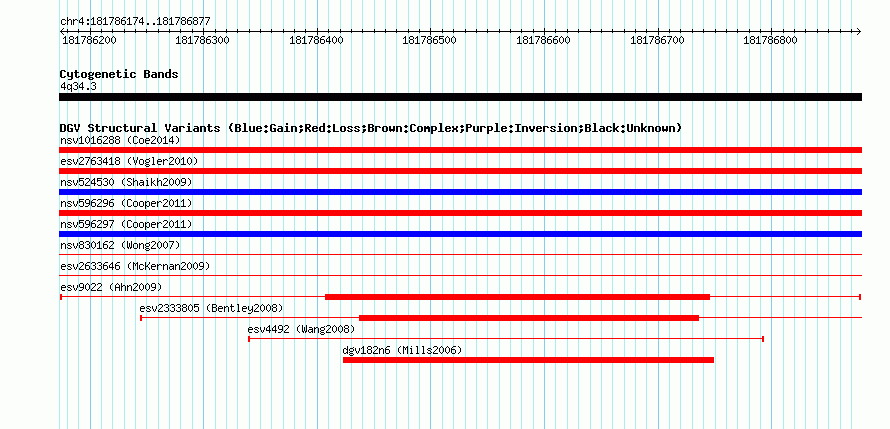Click variant label esv2763418 (Vogler2010)

[x=129, y=161]
